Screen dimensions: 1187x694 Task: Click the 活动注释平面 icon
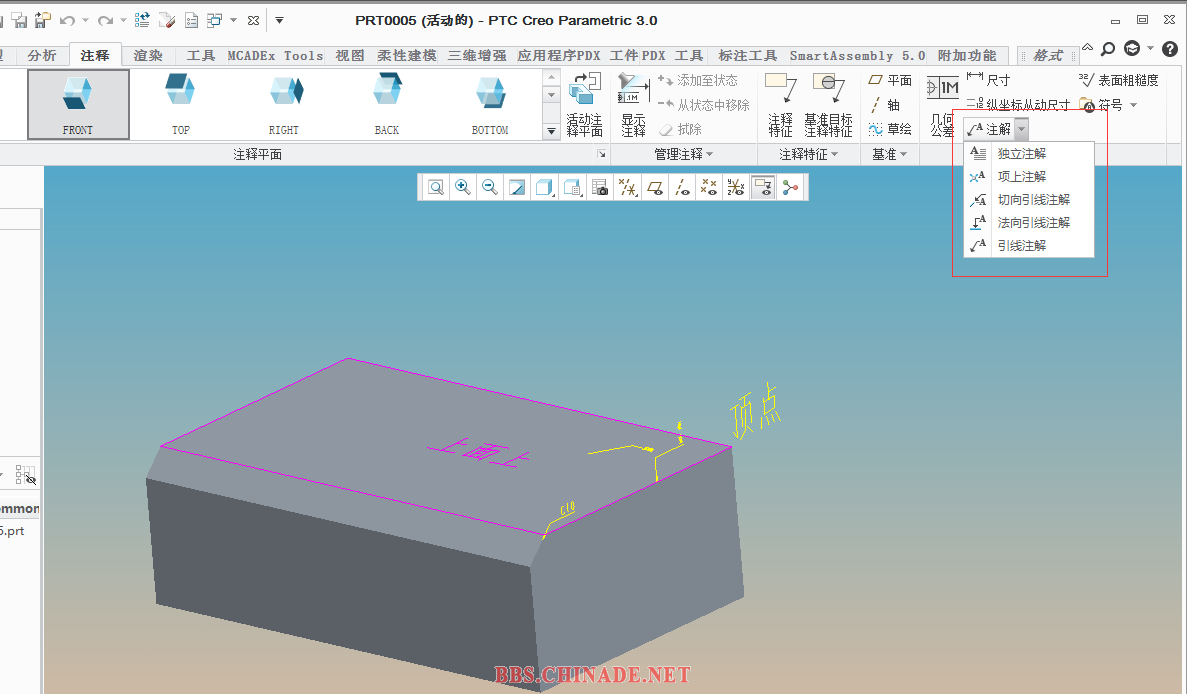[584, 103]
